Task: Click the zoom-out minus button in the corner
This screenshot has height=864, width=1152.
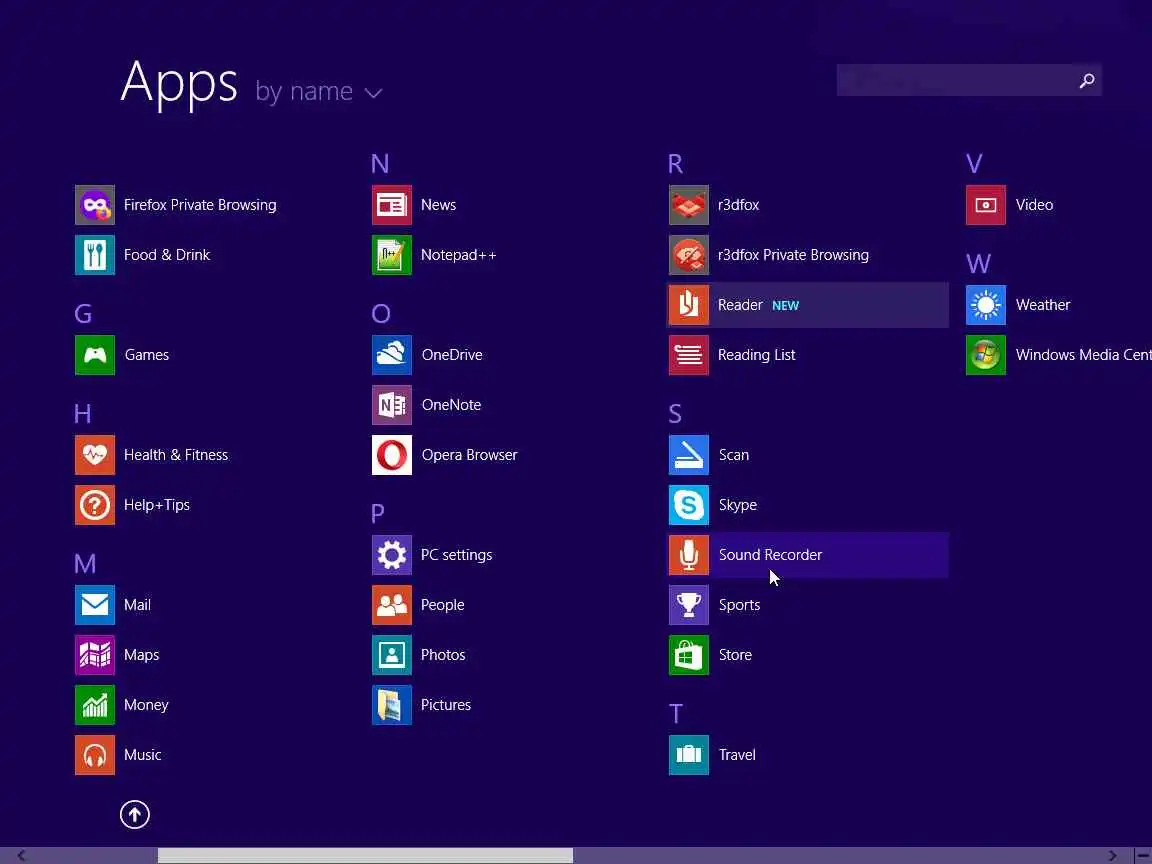Action: coord(1143,855)
